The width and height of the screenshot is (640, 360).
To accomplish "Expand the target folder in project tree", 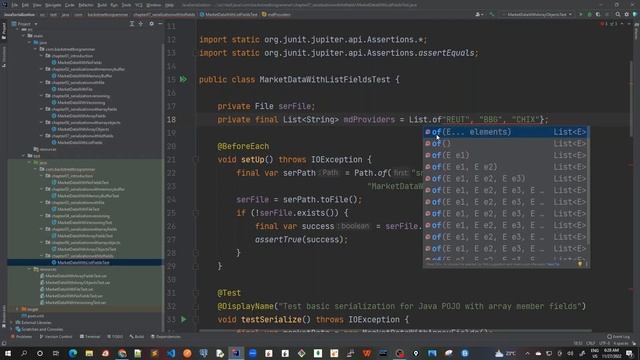I will 18,309.
